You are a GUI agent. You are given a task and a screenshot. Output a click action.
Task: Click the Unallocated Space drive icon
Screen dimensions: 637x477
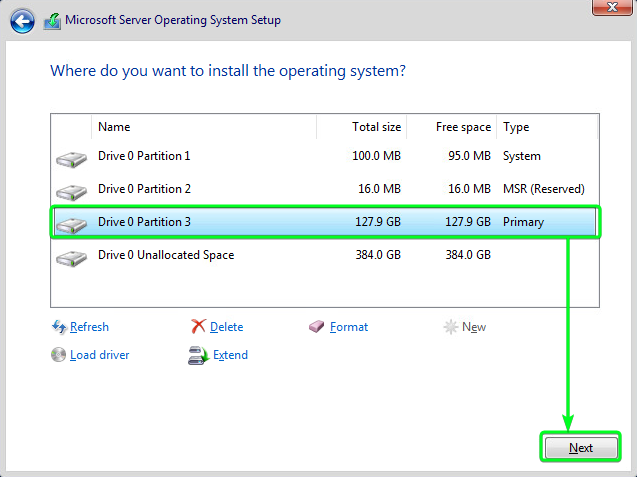coord(72,258)
